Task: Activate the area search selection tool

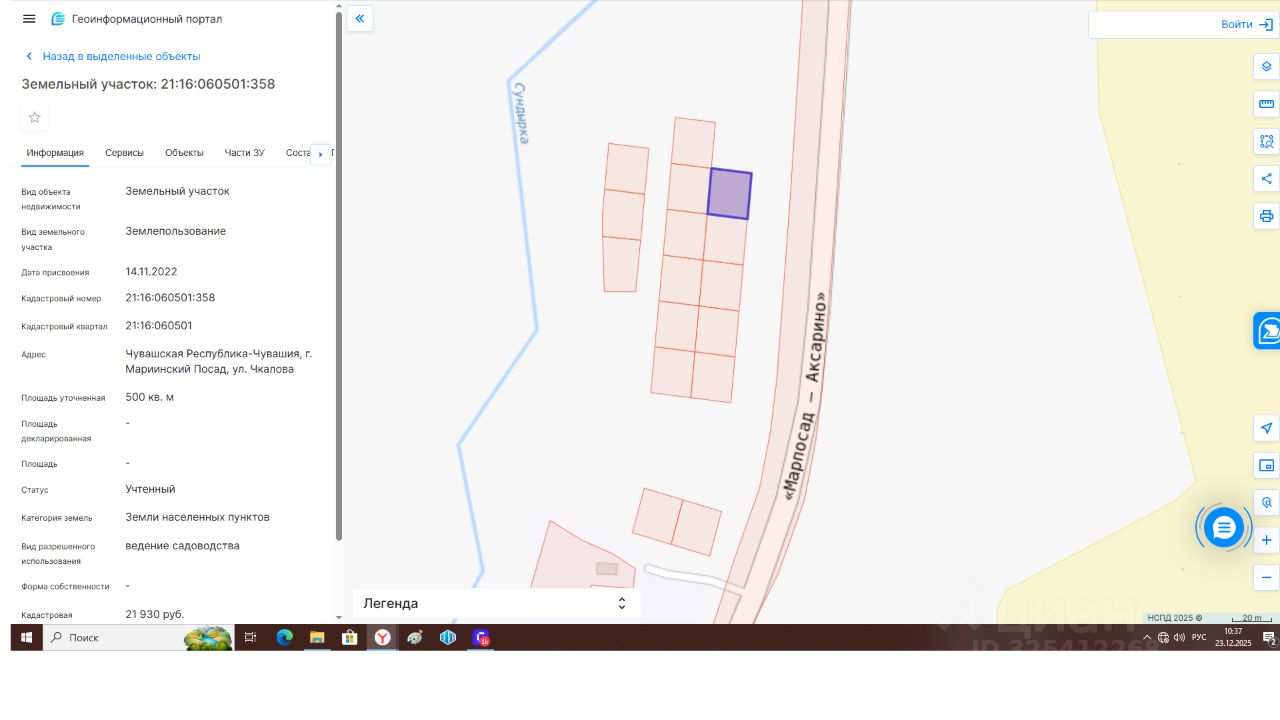Action: [x=1266, y=142]
